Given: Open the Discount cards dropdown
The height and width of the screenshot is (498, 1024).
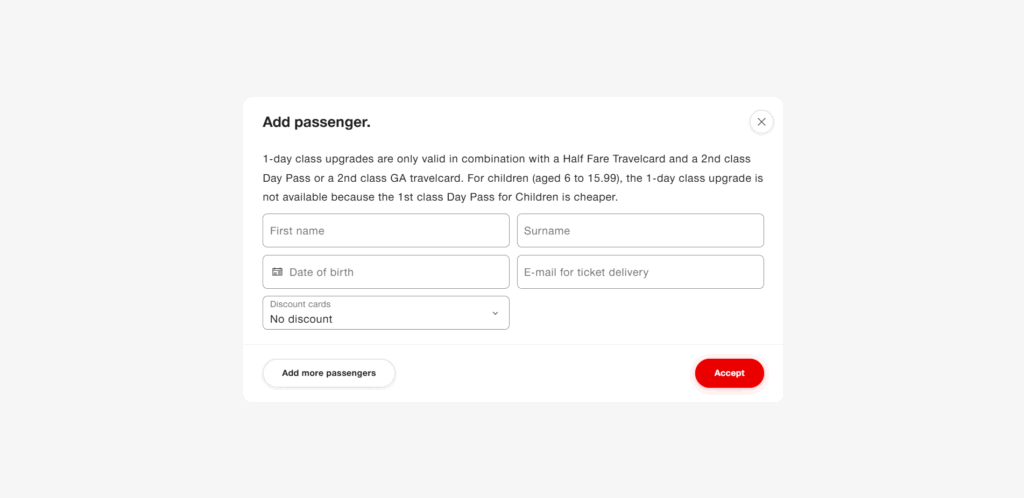Looking at the screenshot, I should point(385,313).
